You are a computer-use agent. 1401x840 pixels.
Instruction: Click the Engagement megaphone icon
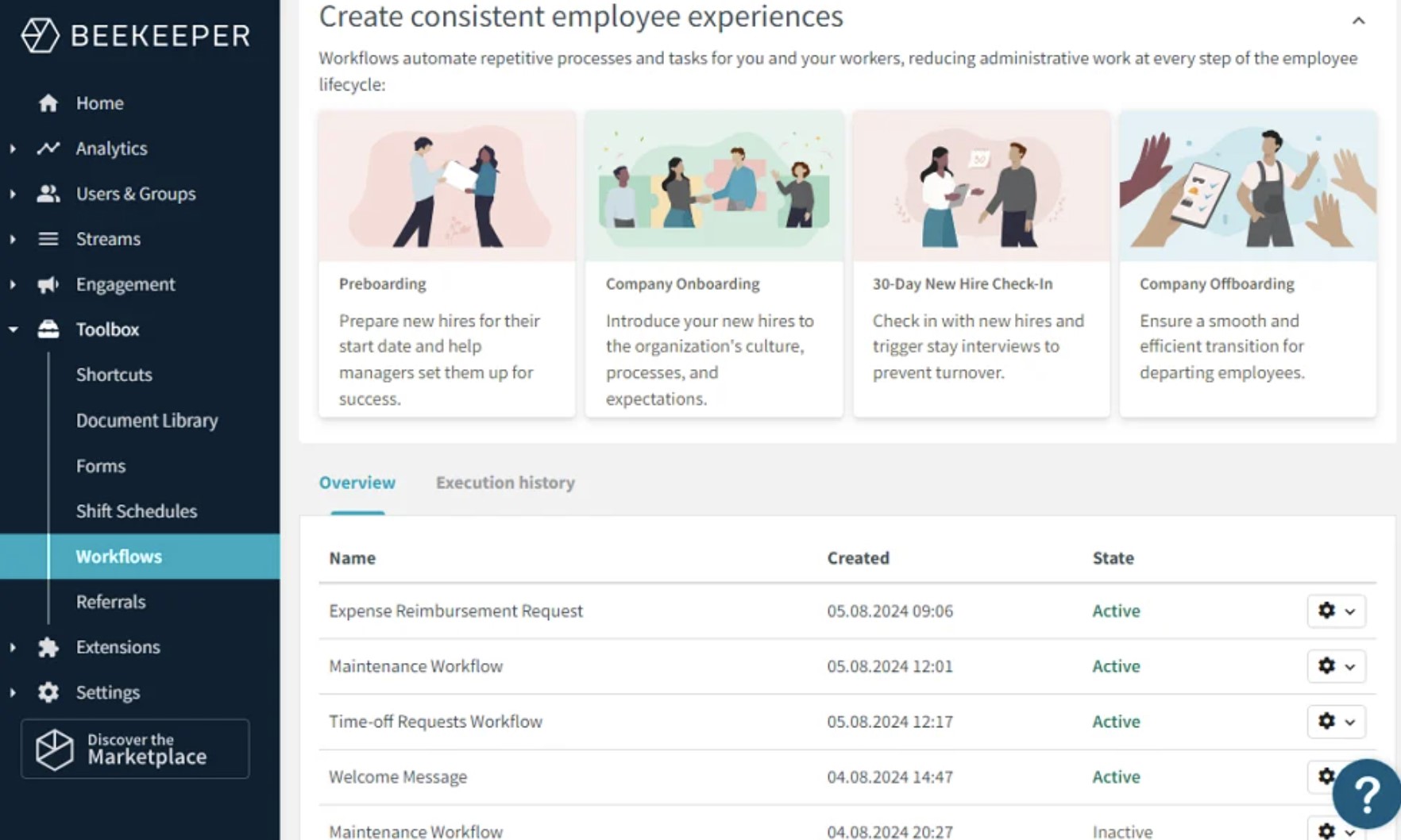pos(48,284)
